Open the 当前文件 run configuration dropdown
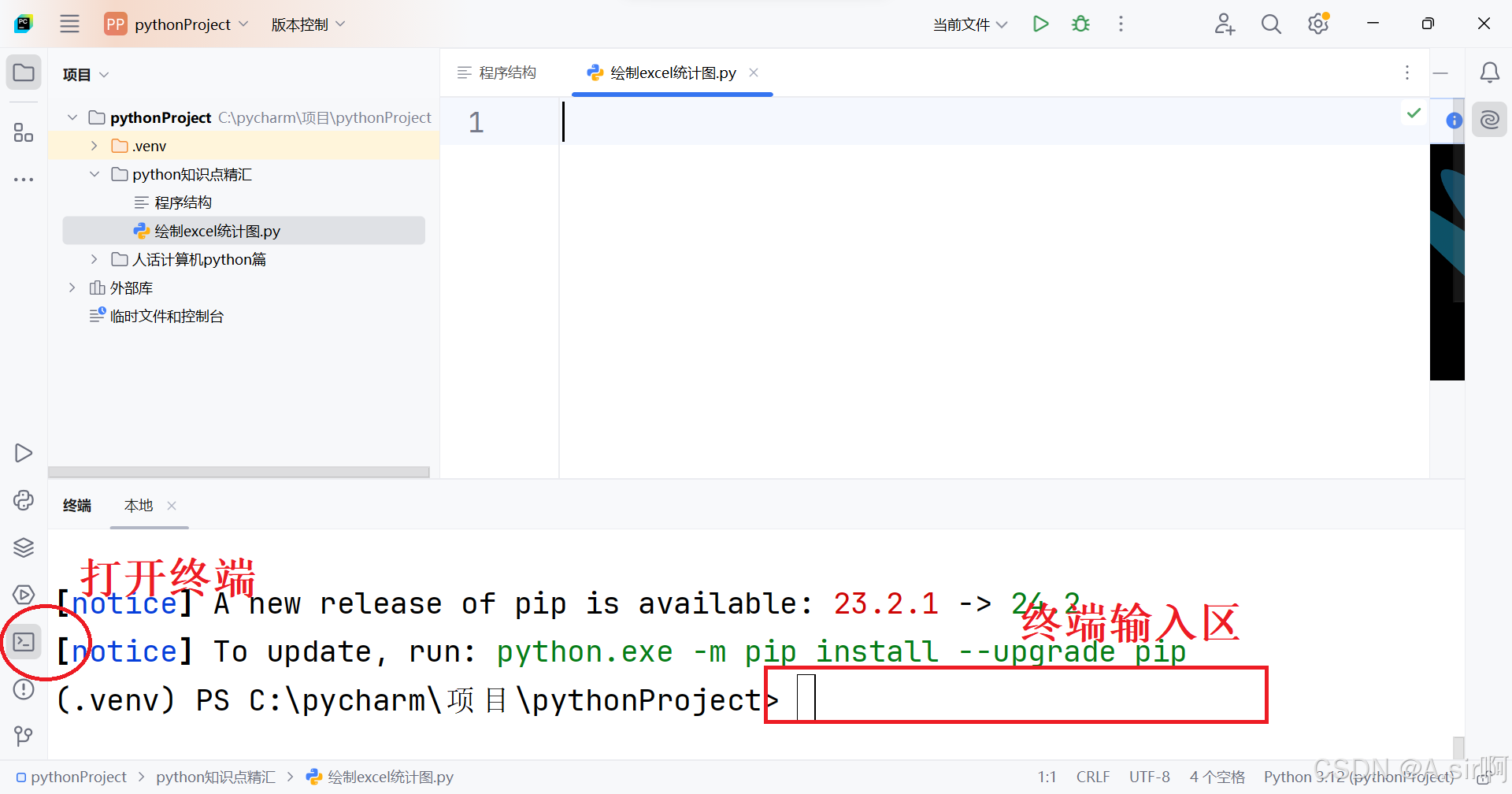 tap(969, 24)
